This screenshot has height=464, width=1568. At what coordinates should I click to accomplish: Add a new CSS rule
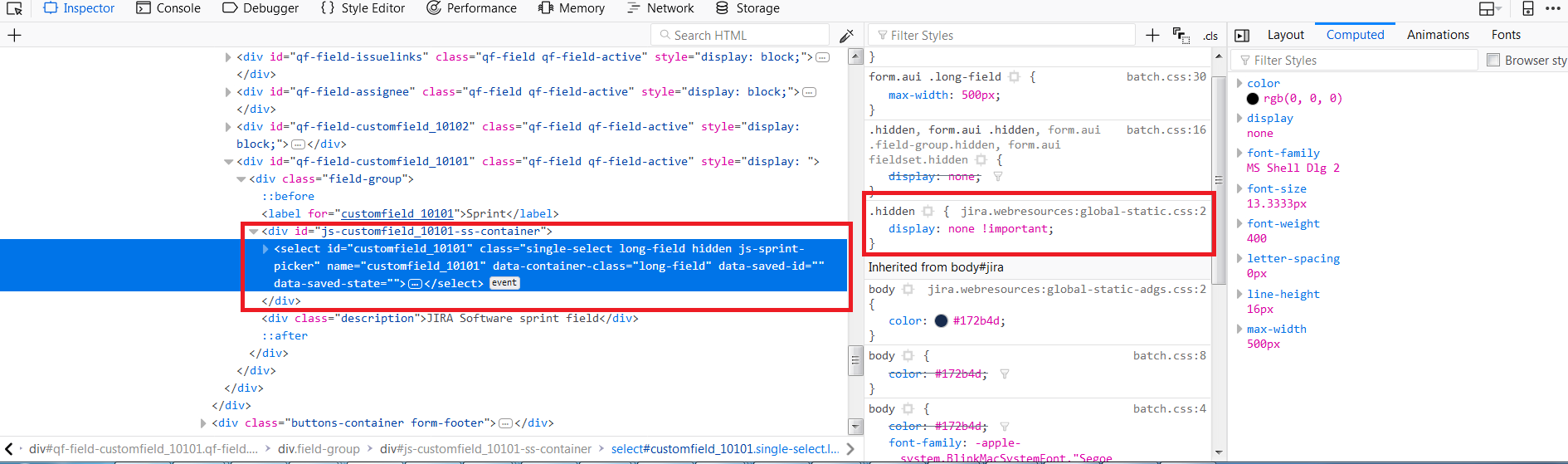1152,35
